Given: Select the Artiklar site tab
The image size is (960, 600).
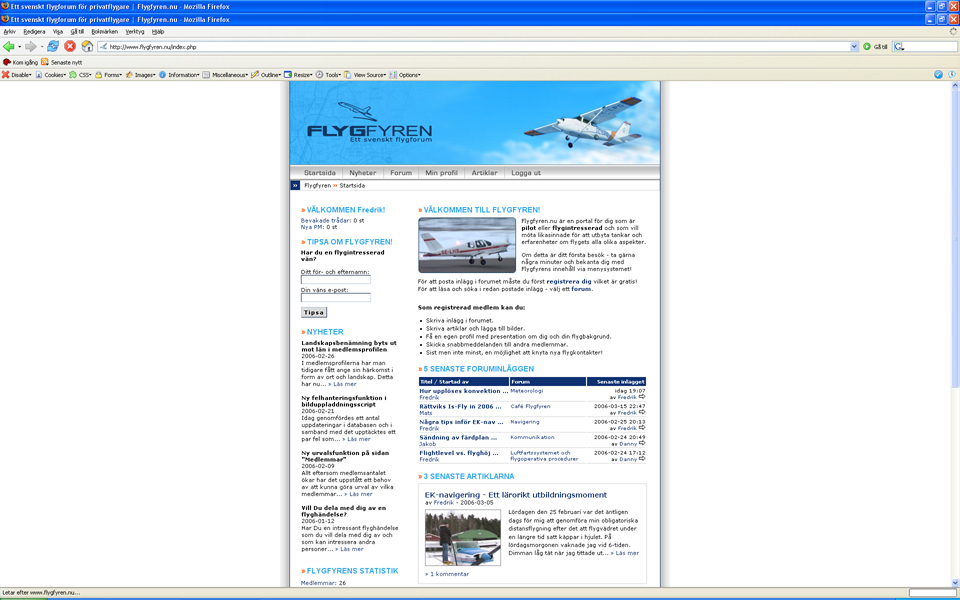Looking at the screenshot, I should click(484, 173).
